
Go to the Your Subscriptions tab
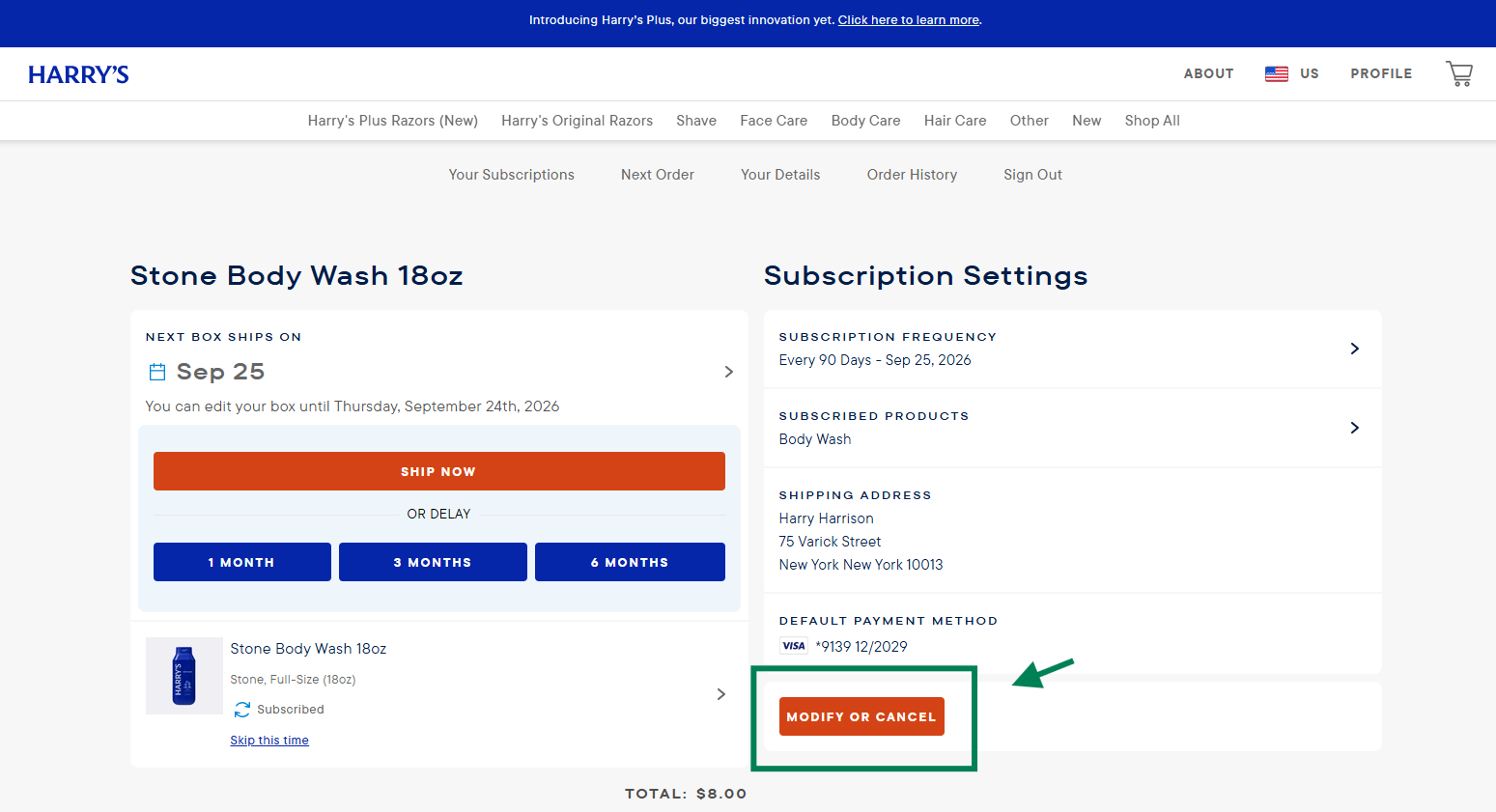pos(511,175)
